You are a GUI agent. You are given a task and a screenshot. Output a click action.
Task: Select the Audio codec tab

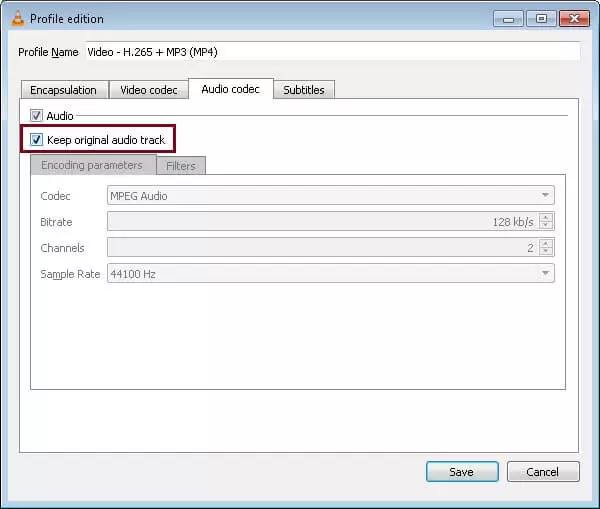click(x=231, y=89)
